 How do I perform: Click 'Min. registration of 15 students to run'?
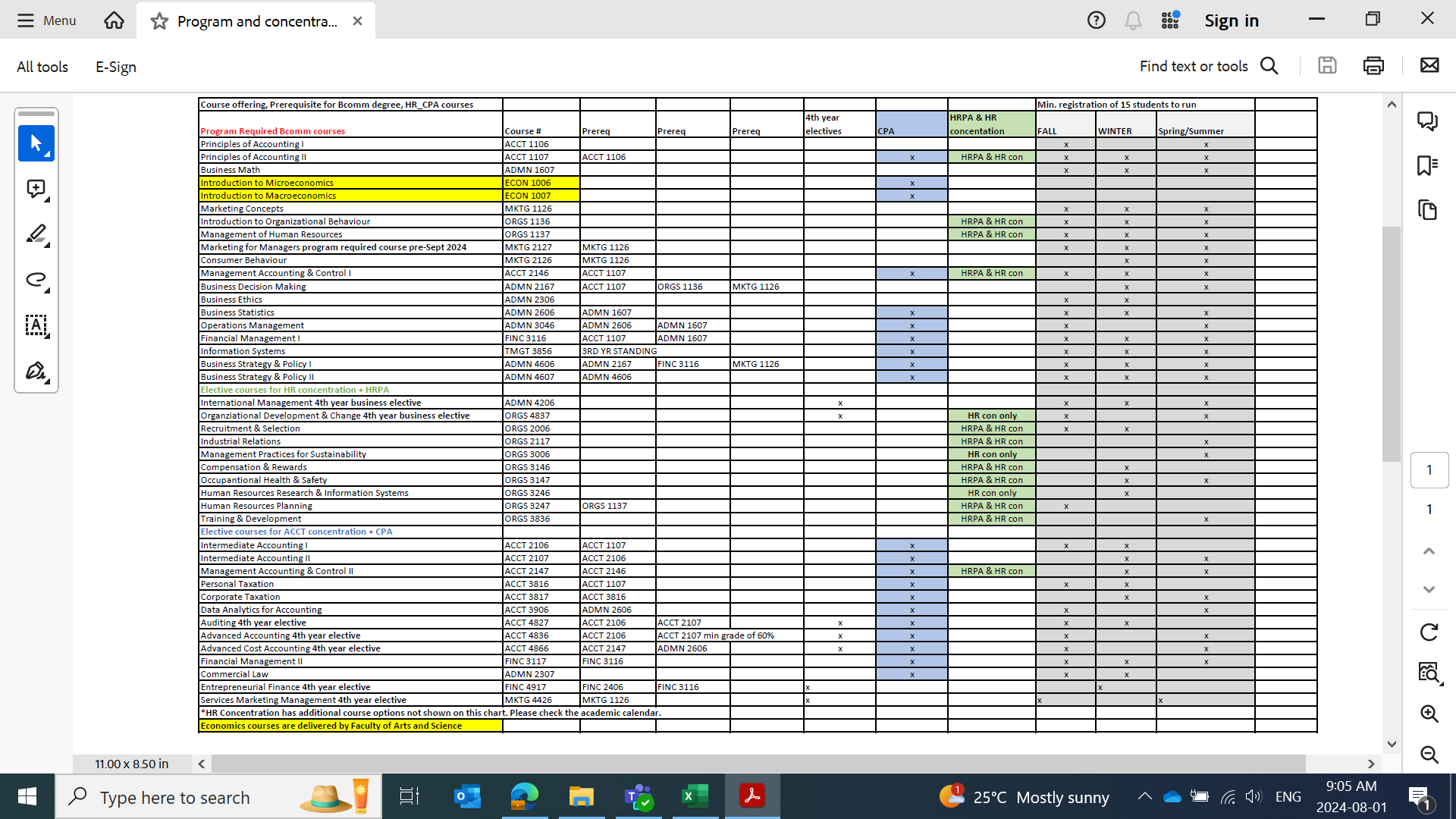1117,105
